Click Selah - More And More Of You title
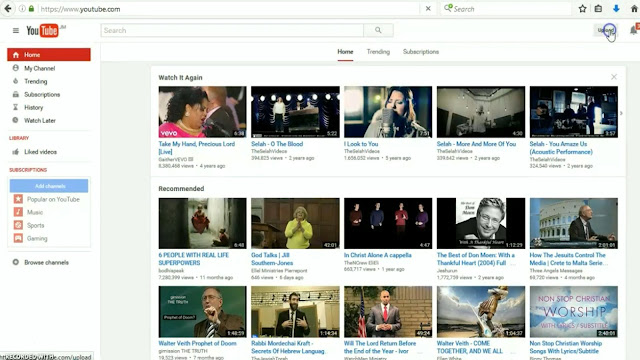 coord(476,144)
